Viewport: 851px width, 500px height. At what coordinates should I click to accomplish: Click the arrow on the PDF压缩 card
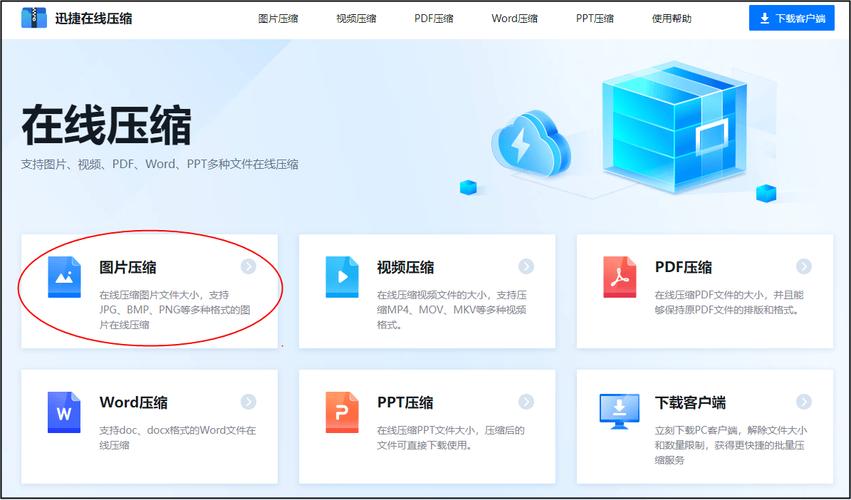click(804, 266)
